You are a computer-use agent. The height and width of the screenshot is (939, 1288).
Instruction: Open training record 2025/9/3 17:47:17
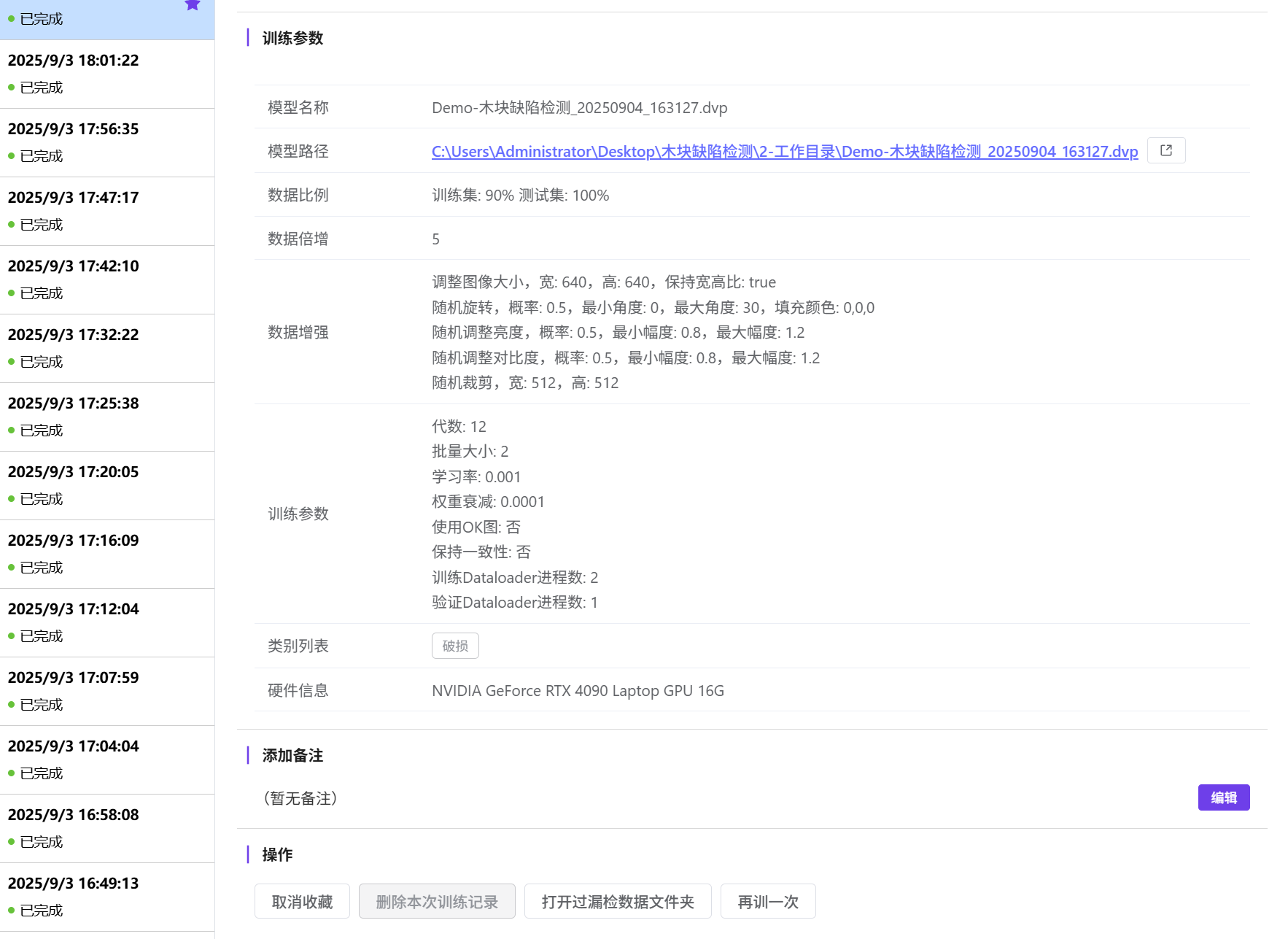[107, 211]
